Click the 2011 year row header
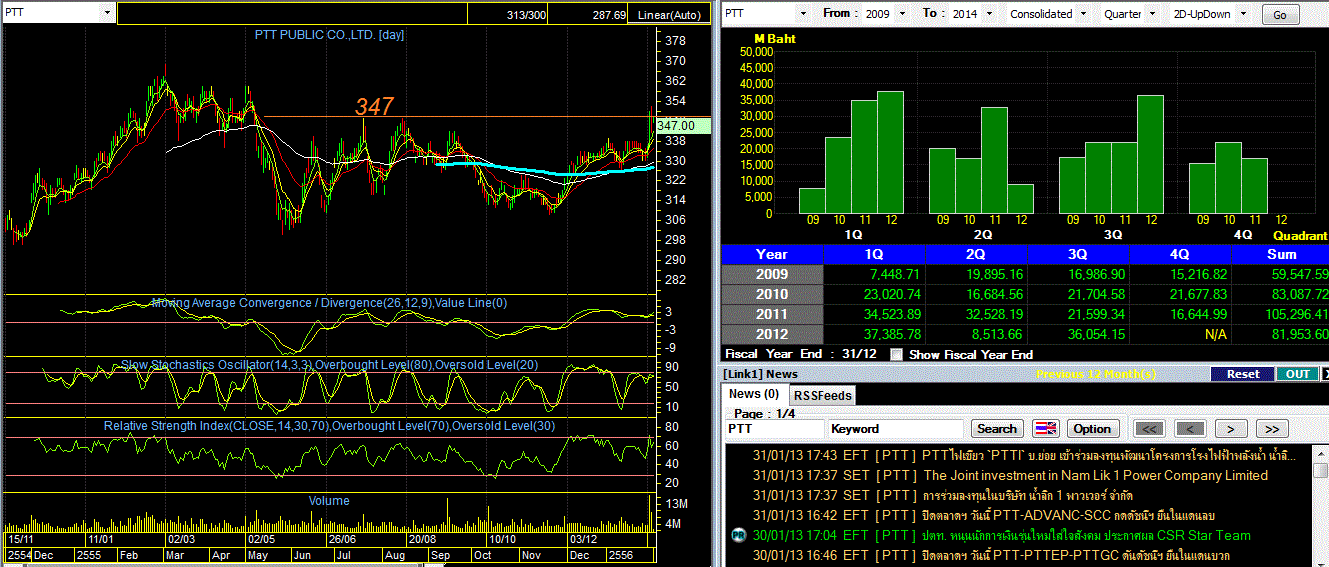The width and height of the screenshot is (1329, 567). pyautogui.click(x=772, y=314)
